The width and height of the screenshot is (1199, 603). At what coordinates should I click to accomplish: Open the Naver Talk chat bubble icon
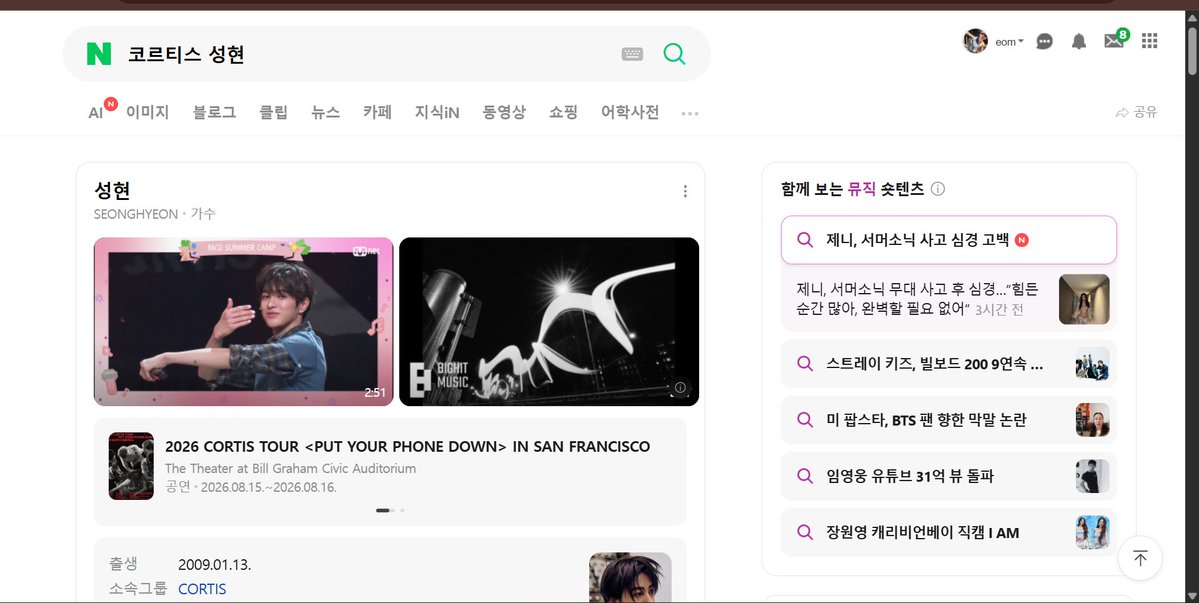[1045, 41]
